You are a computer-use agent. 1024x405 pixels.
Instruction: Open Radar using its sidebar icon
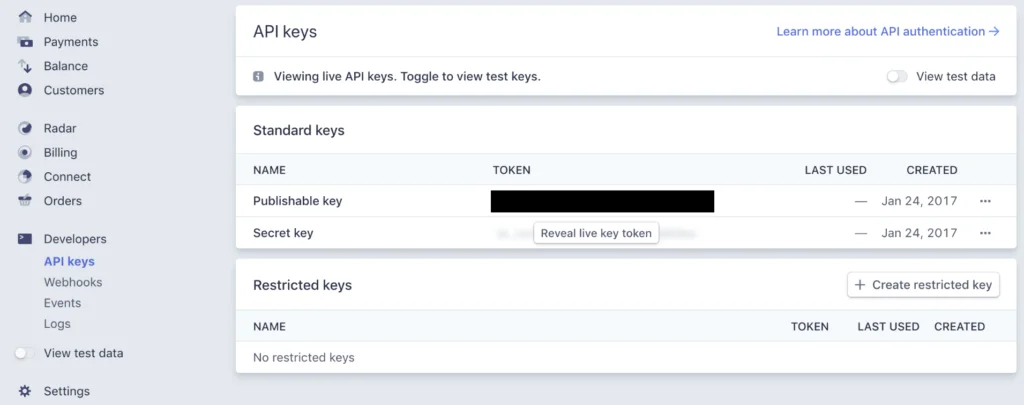(25, 128)
